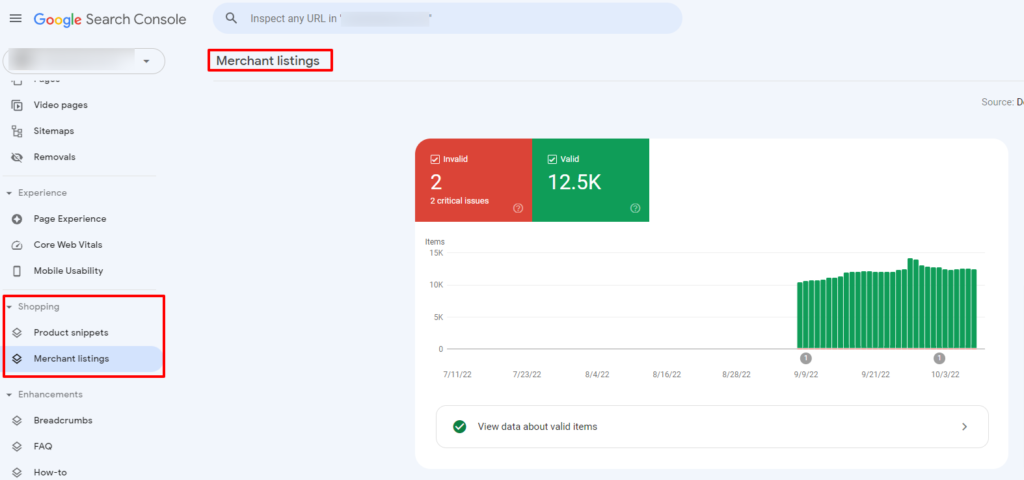Toggle the Invalid checkbox
Viewport: 1024px width, 480px height.
pos(435,159)
